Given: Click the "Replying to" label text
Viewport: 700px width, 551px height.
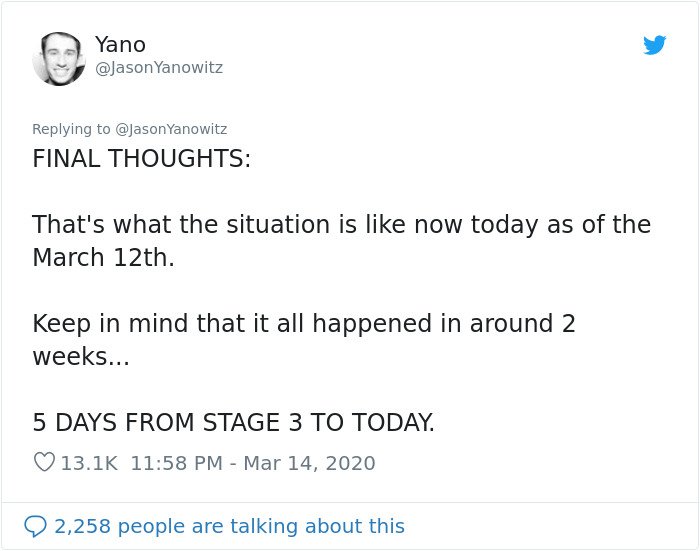Looking at the screenshot, I should pyautogui.click(x=72, y=129).
